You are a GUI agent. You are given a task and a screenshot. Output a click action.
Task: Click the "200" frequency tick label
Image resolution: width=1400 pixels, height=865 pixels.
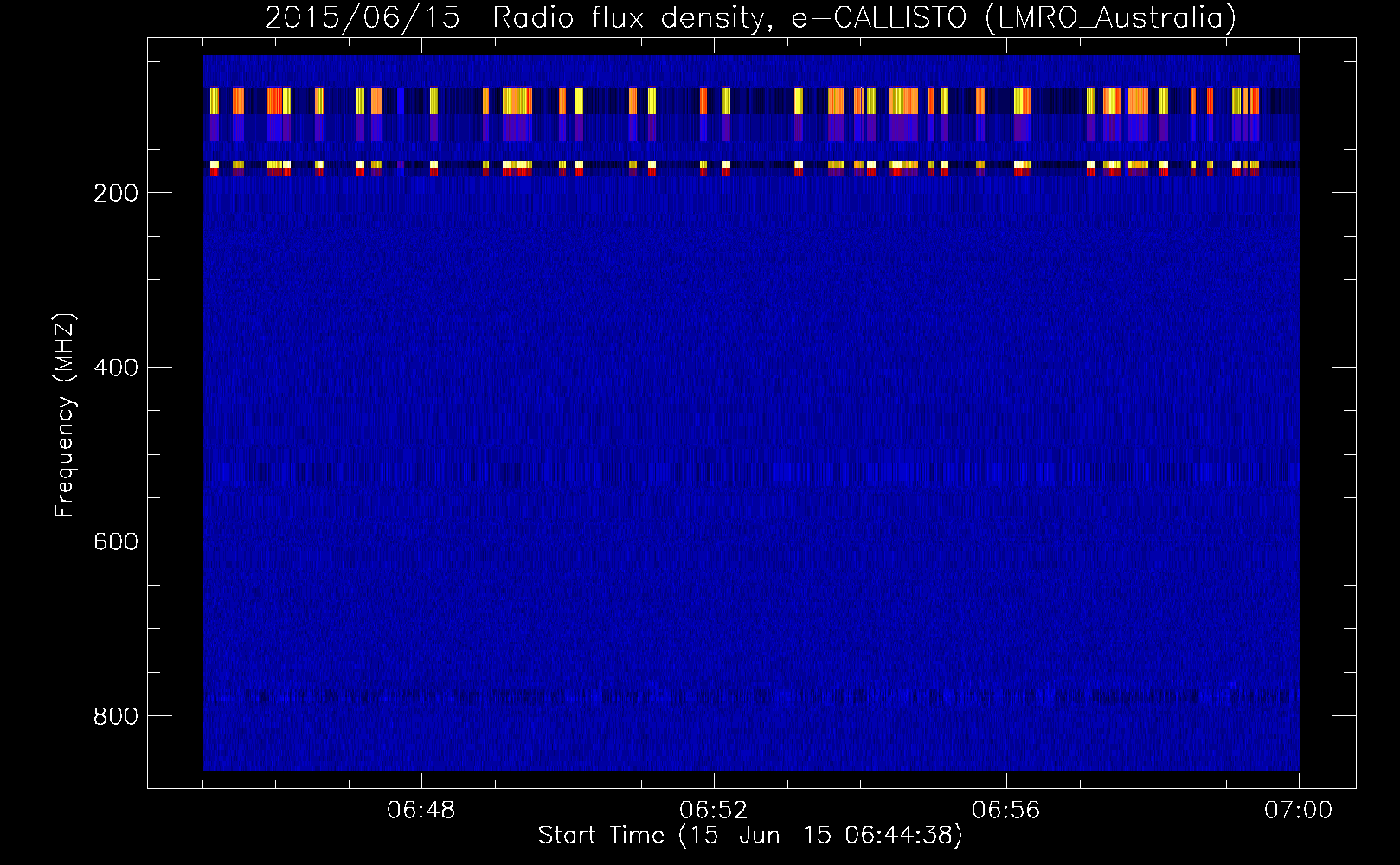(116, 193)
